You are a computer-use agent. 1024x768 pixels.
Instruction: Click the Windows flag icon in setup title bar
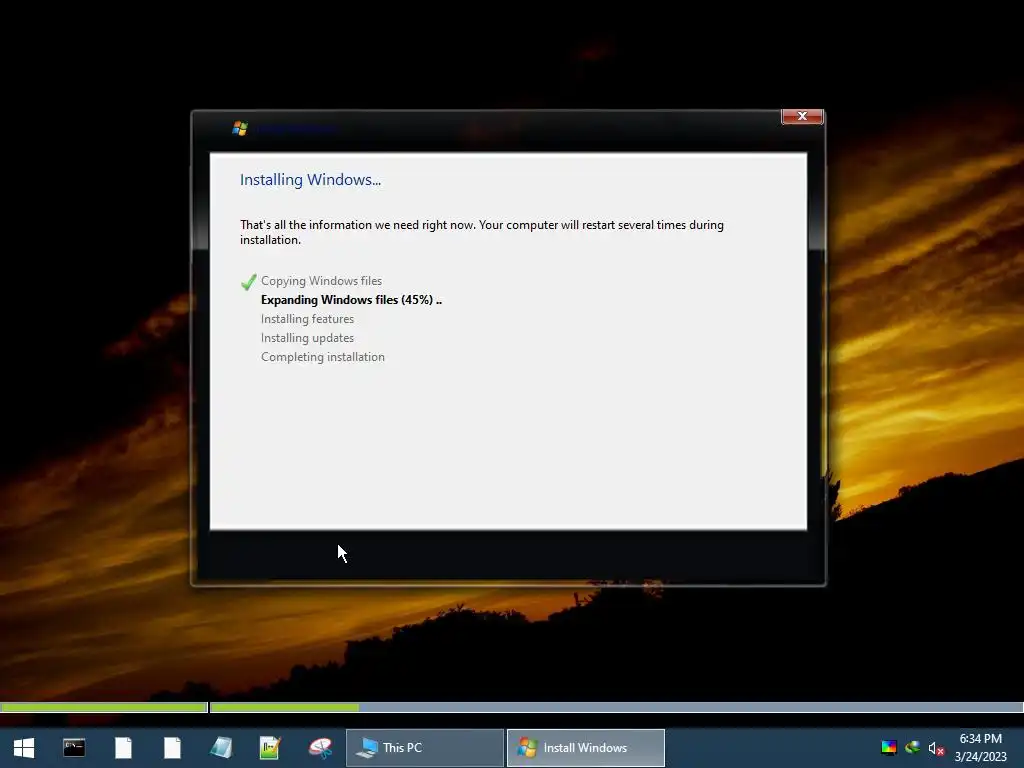tap(240, 128)
